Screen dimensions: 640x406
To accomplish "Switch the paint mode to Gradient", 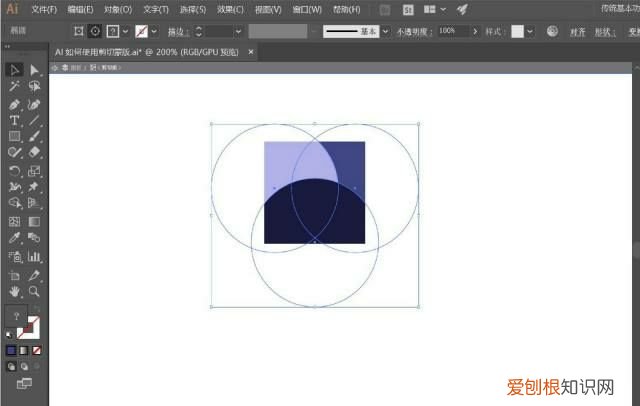I will click(x=25, y=351).
